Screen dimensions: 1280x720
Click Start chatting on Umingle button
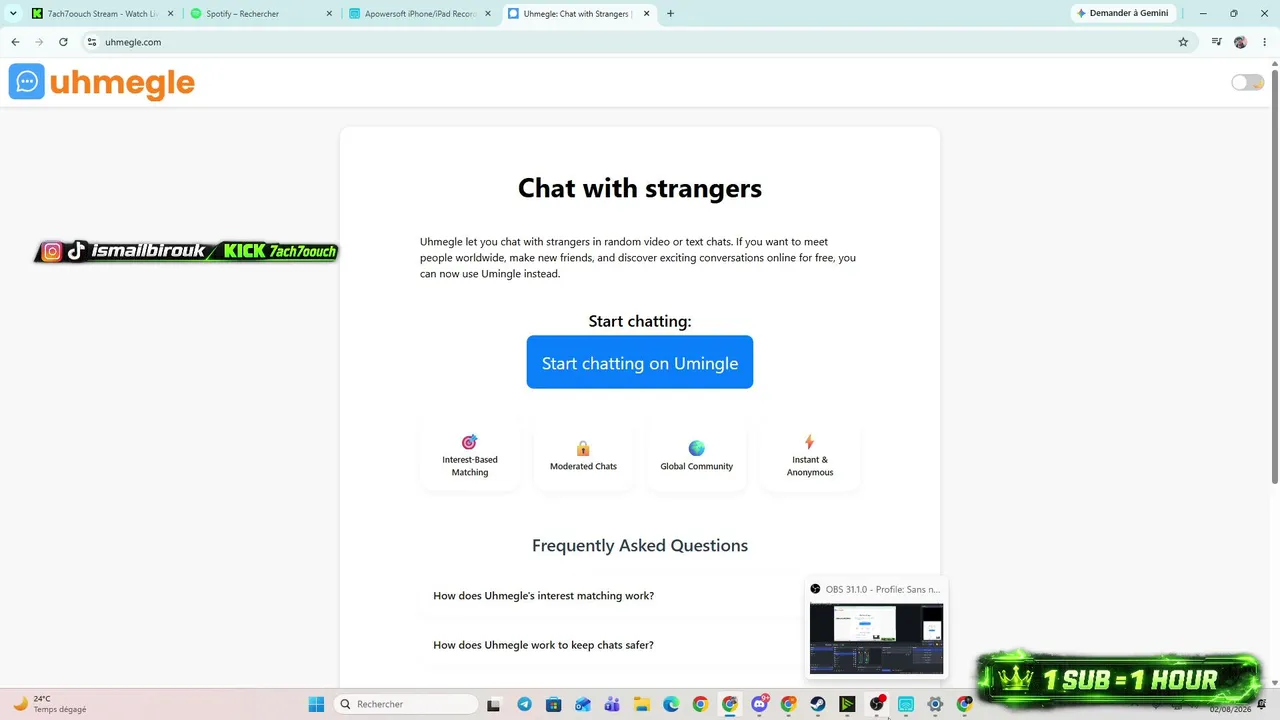[640, 362]
